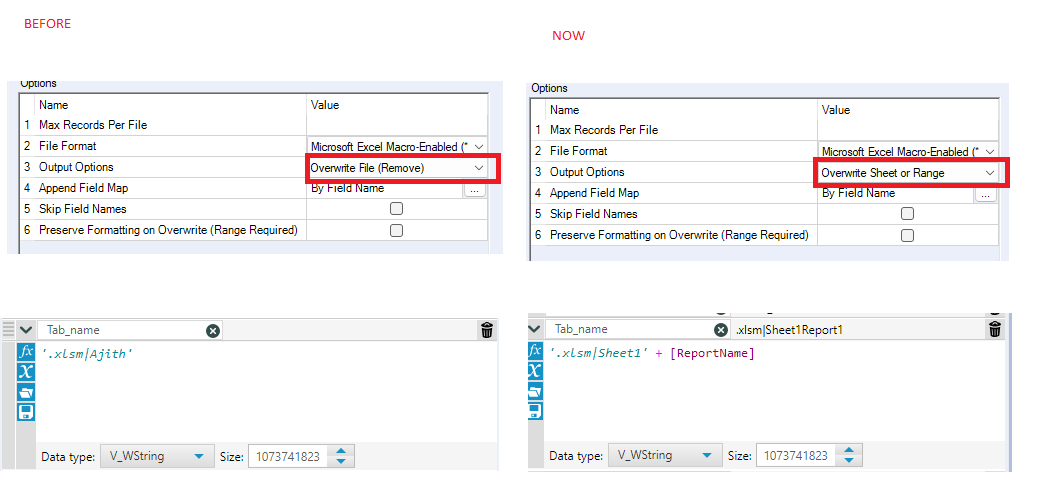The width and height of the screenshot is (1041, 494).
Task: Open the Append Field Map ellipsis in BEFORE options
Action: click(x=474, y=189)
